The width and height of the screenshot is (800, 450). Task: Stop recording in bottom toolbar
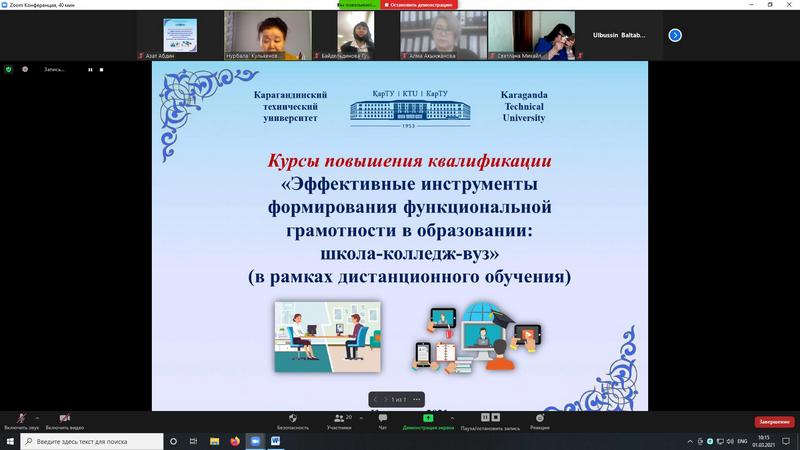click(x=495, y=417)
